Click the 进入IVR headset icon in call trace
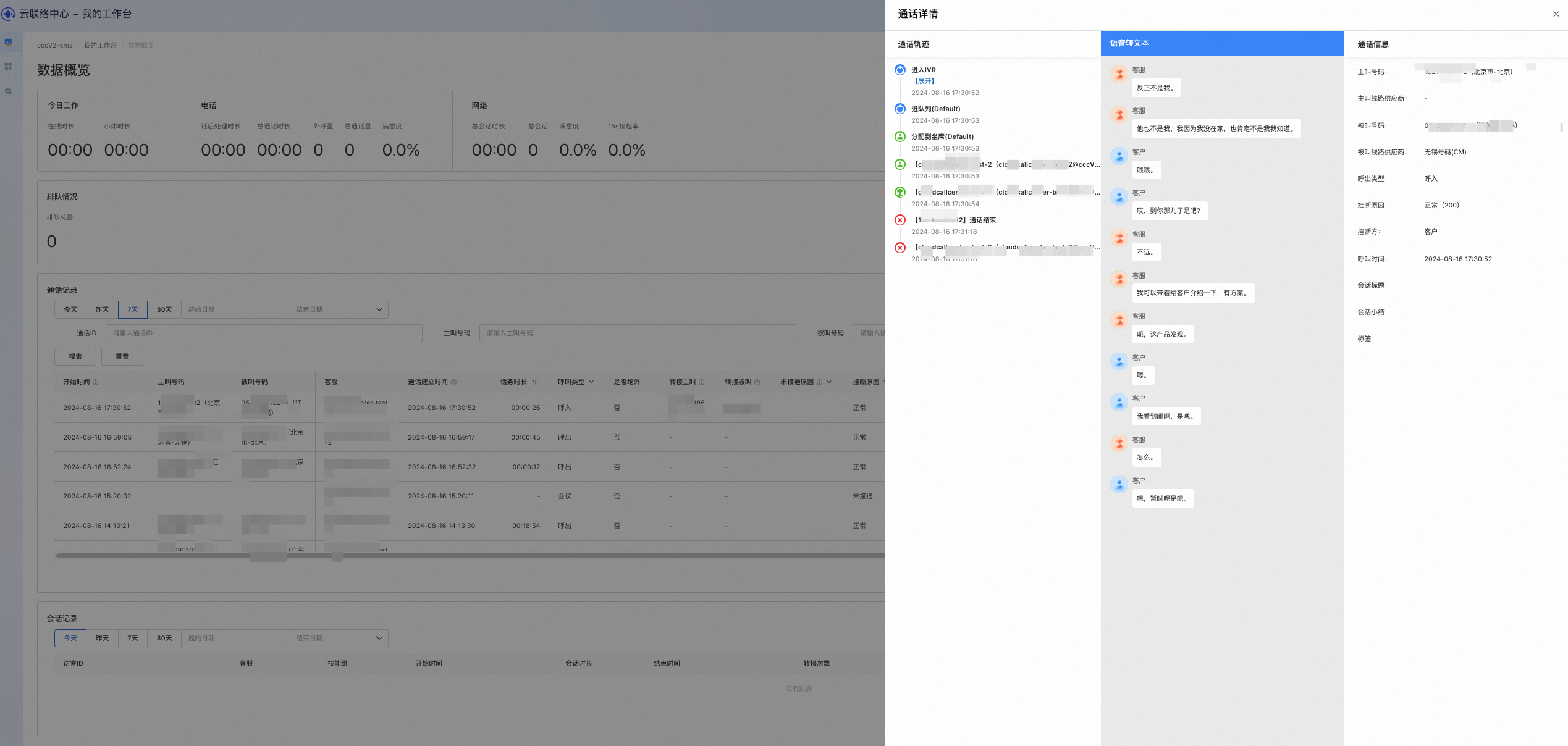 tap(900, 70)
